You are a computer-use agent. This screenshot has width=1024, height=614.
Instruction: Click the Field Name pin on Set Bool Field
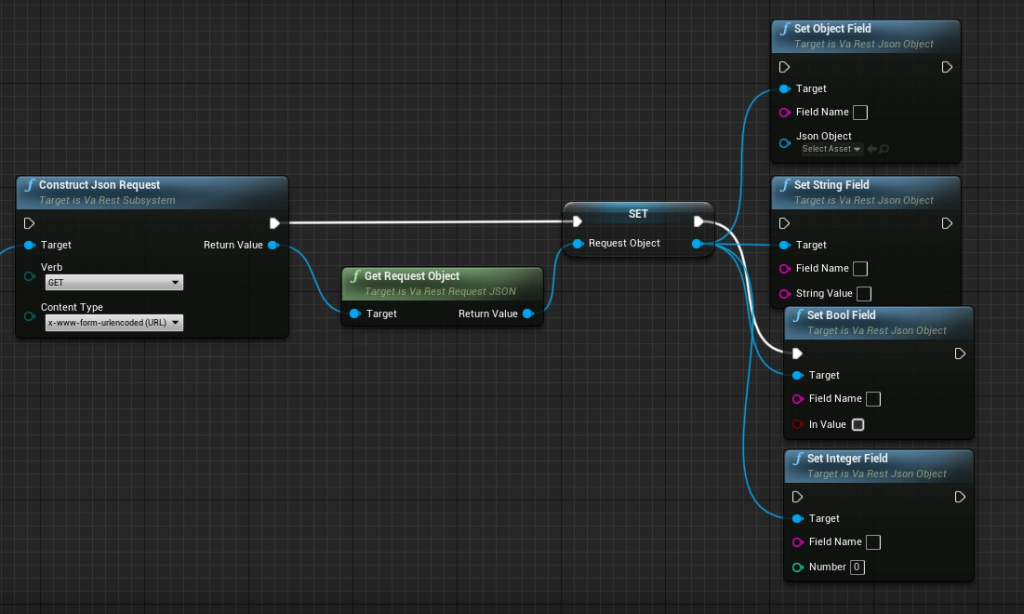(797, 398)
